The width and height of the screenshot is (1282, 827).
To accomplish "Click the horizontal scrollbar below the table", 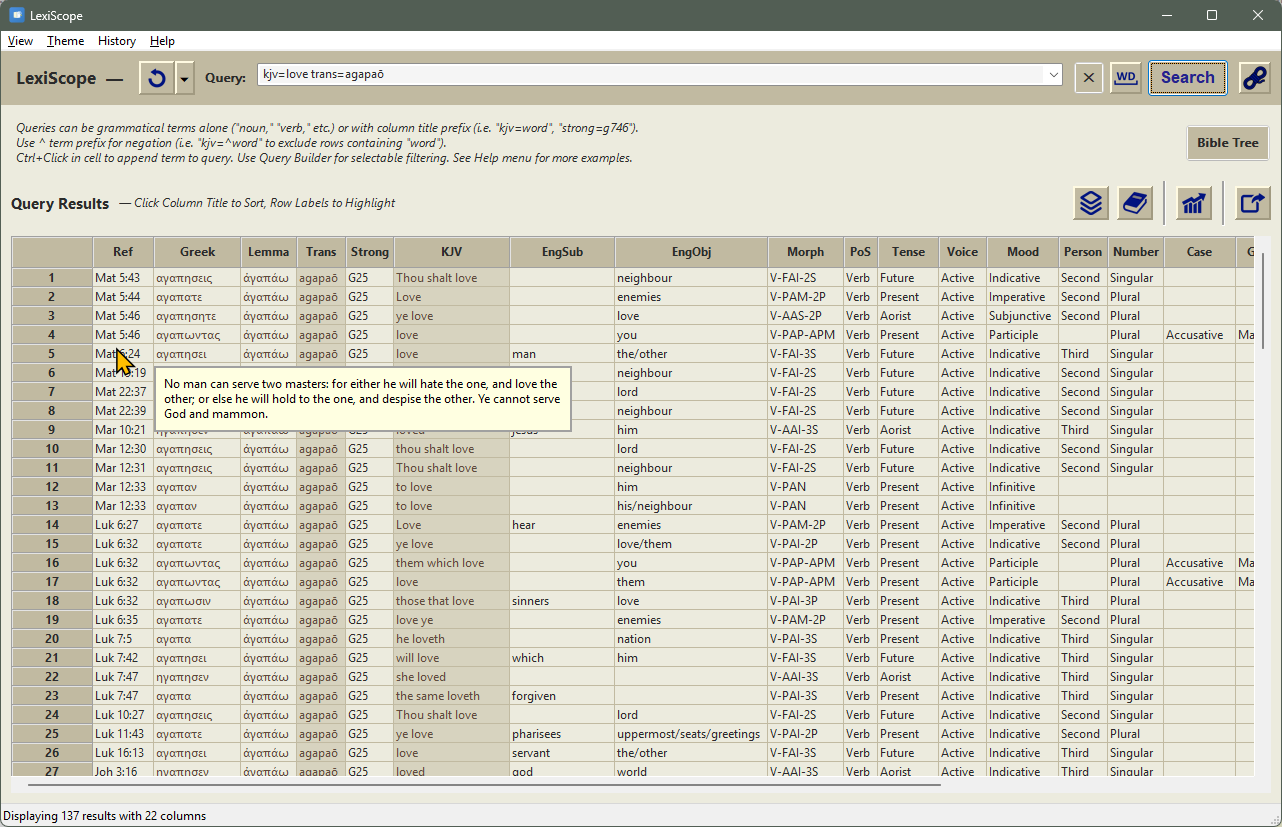I will (x=480, y=785).
